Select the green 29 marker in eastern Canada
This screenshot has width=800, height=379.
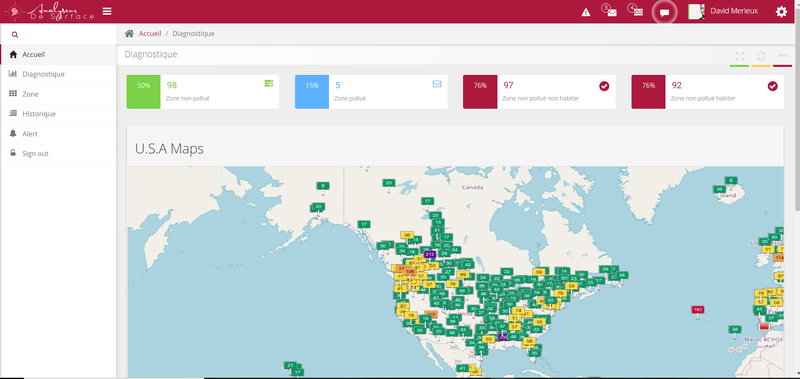click(606, 269)
